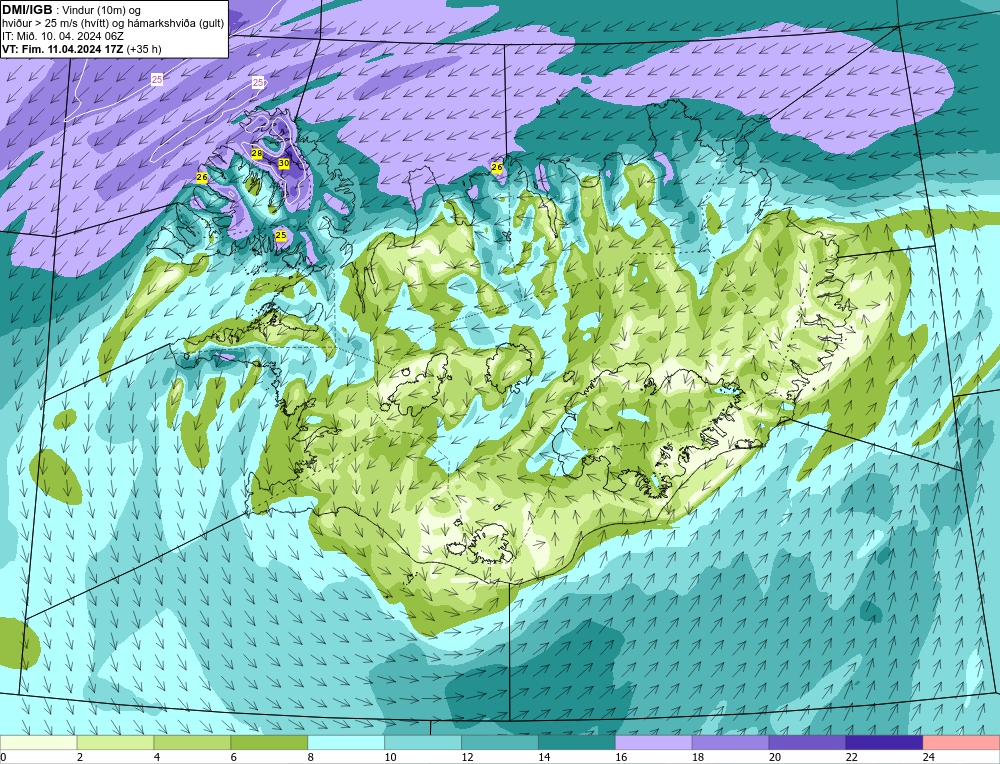Click the 'Vindur (10m) og' header text
Image resolution: width=1000 pixels, height=764 pixels.
102,11
